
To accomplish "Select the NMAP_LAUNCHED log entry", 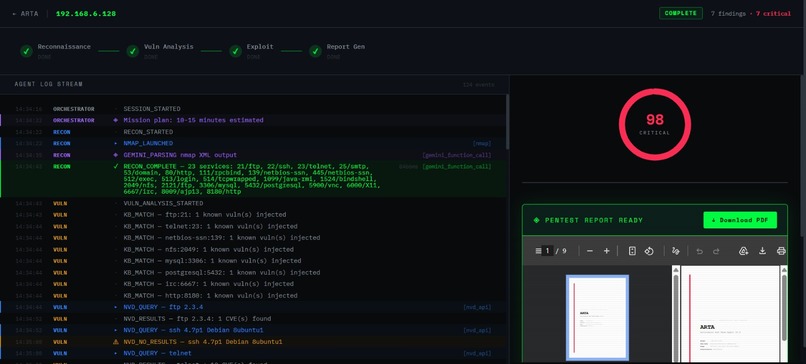I will point(253,143).
